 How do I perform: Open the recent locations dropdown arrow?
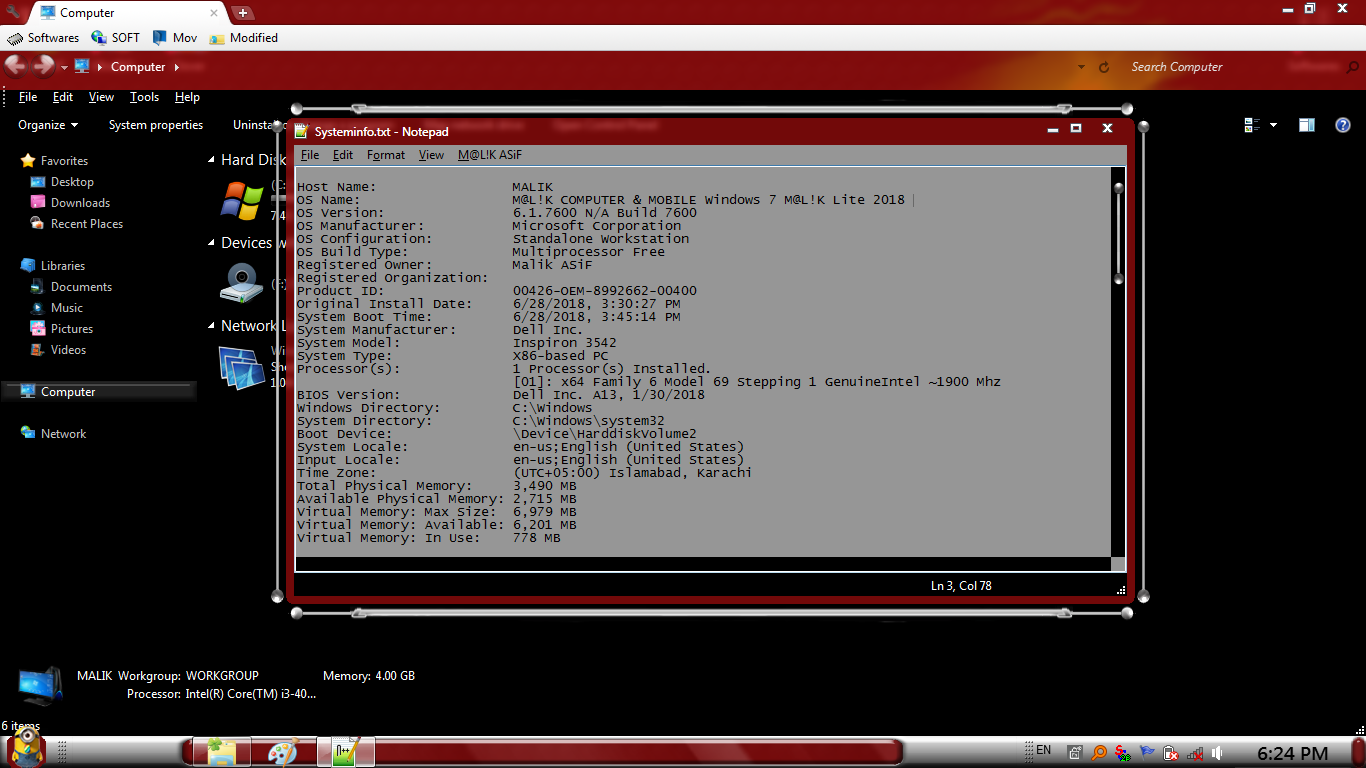(x=64, y=68)
